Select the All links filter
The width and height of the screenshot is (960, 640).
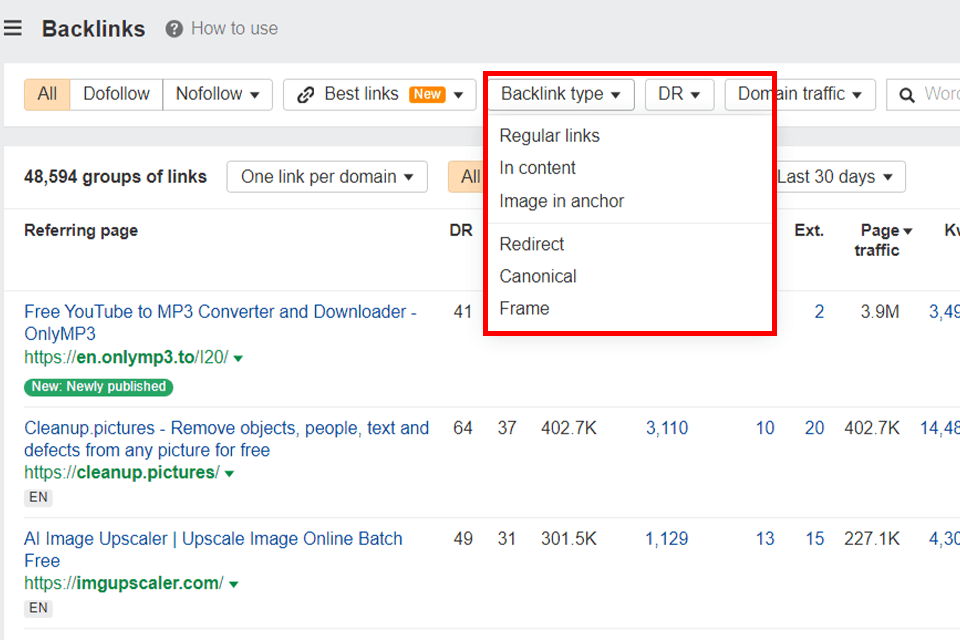(x=47, y=94)
